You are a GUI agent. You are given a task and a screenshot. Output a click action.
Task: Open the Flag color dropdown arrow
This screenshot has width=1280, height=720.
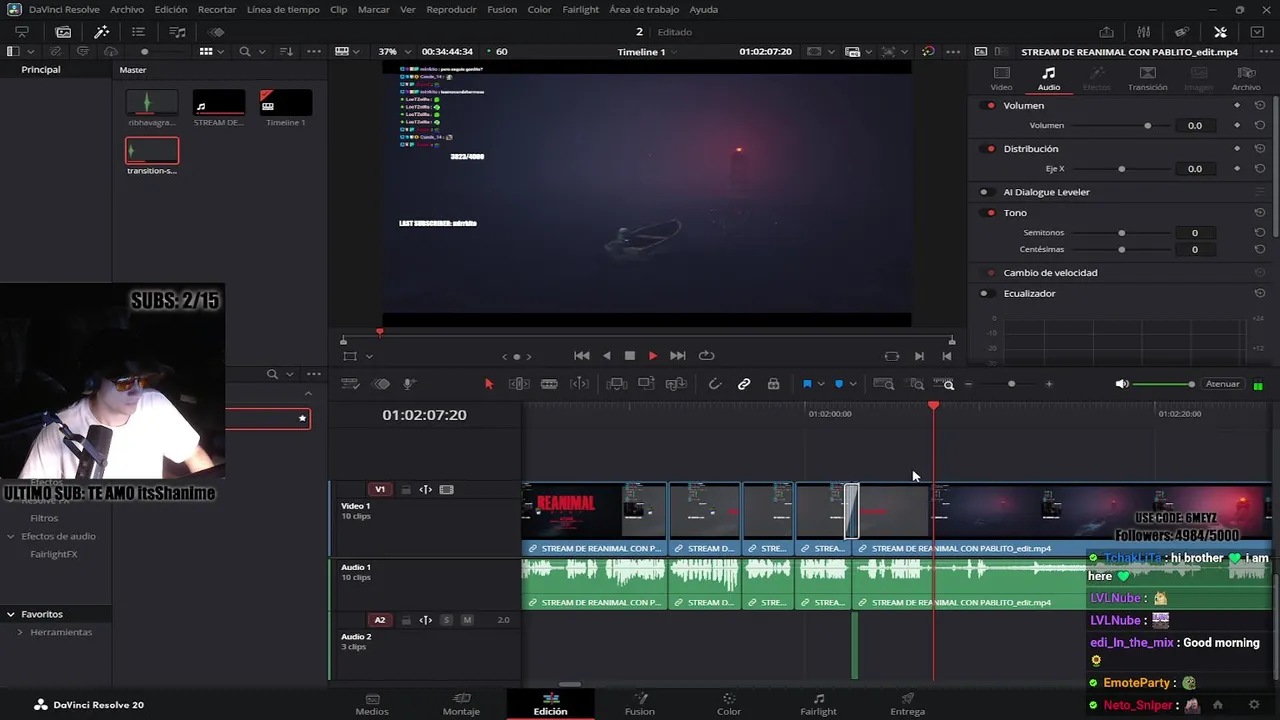pyautogui.click(x=821, y=384)
